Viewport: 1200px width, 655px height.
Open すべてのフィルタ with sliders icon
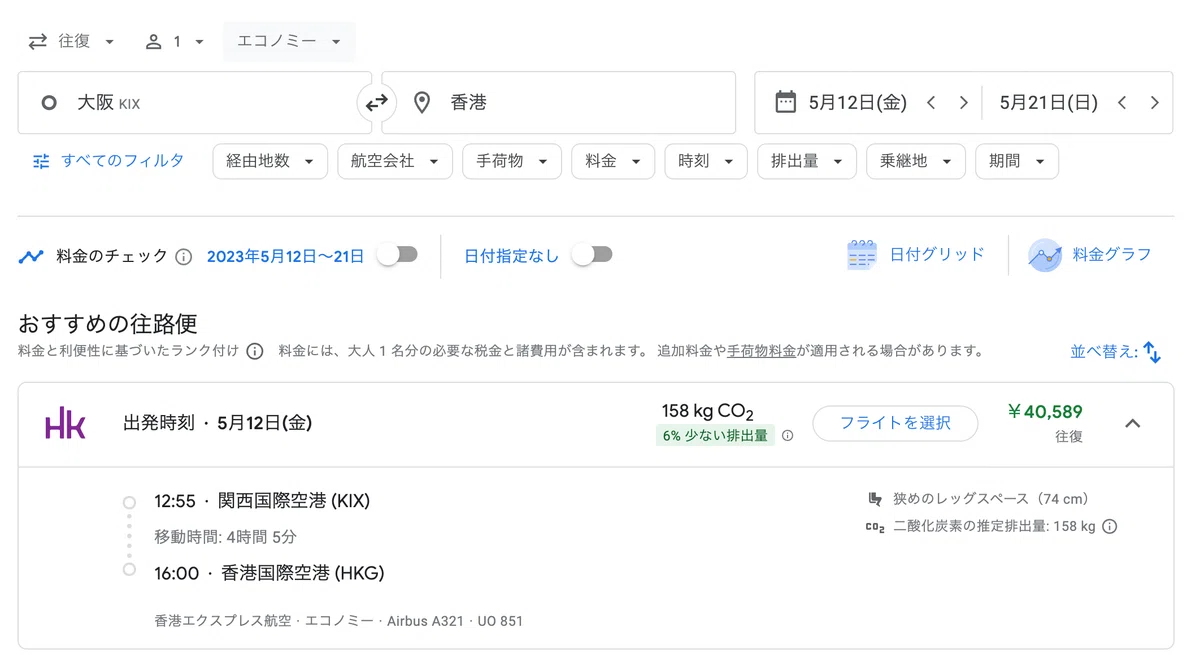click(x=108, y=161)
